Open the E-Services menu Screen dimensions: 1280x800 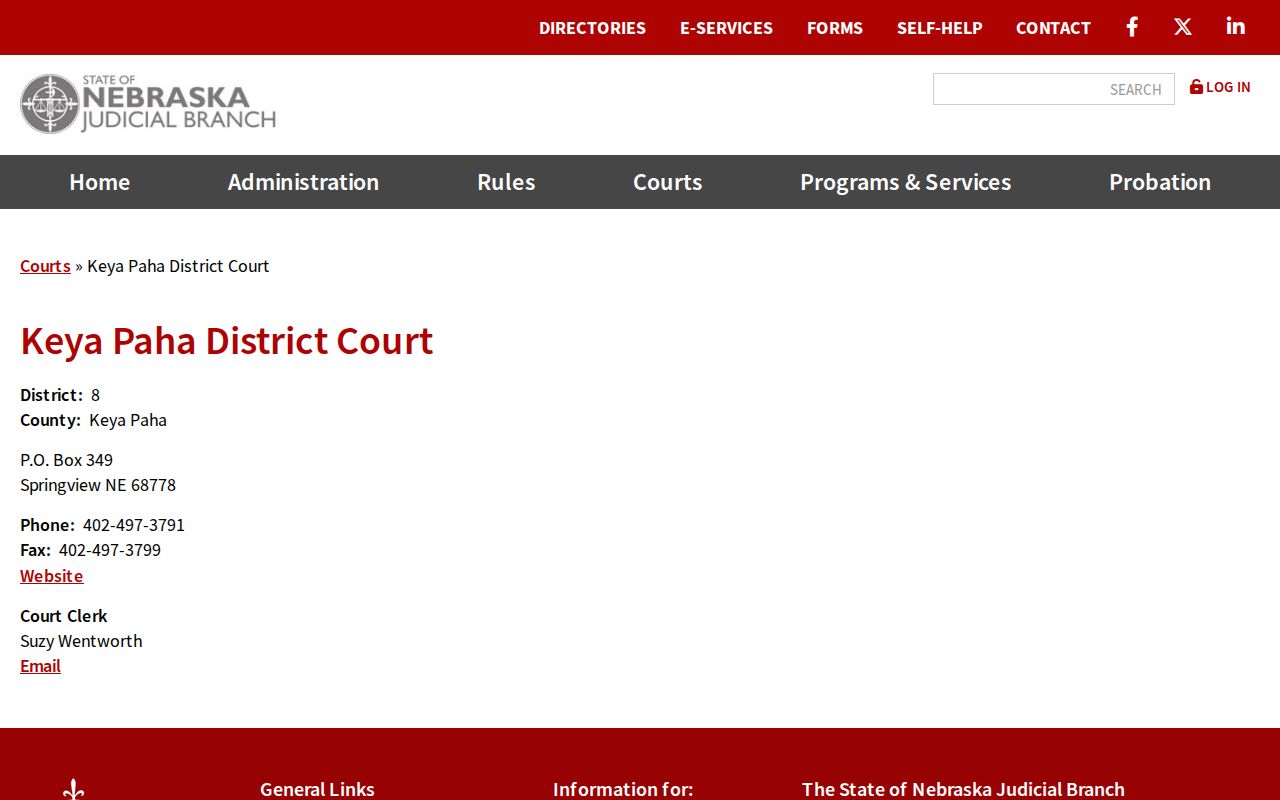pos(726,28)
